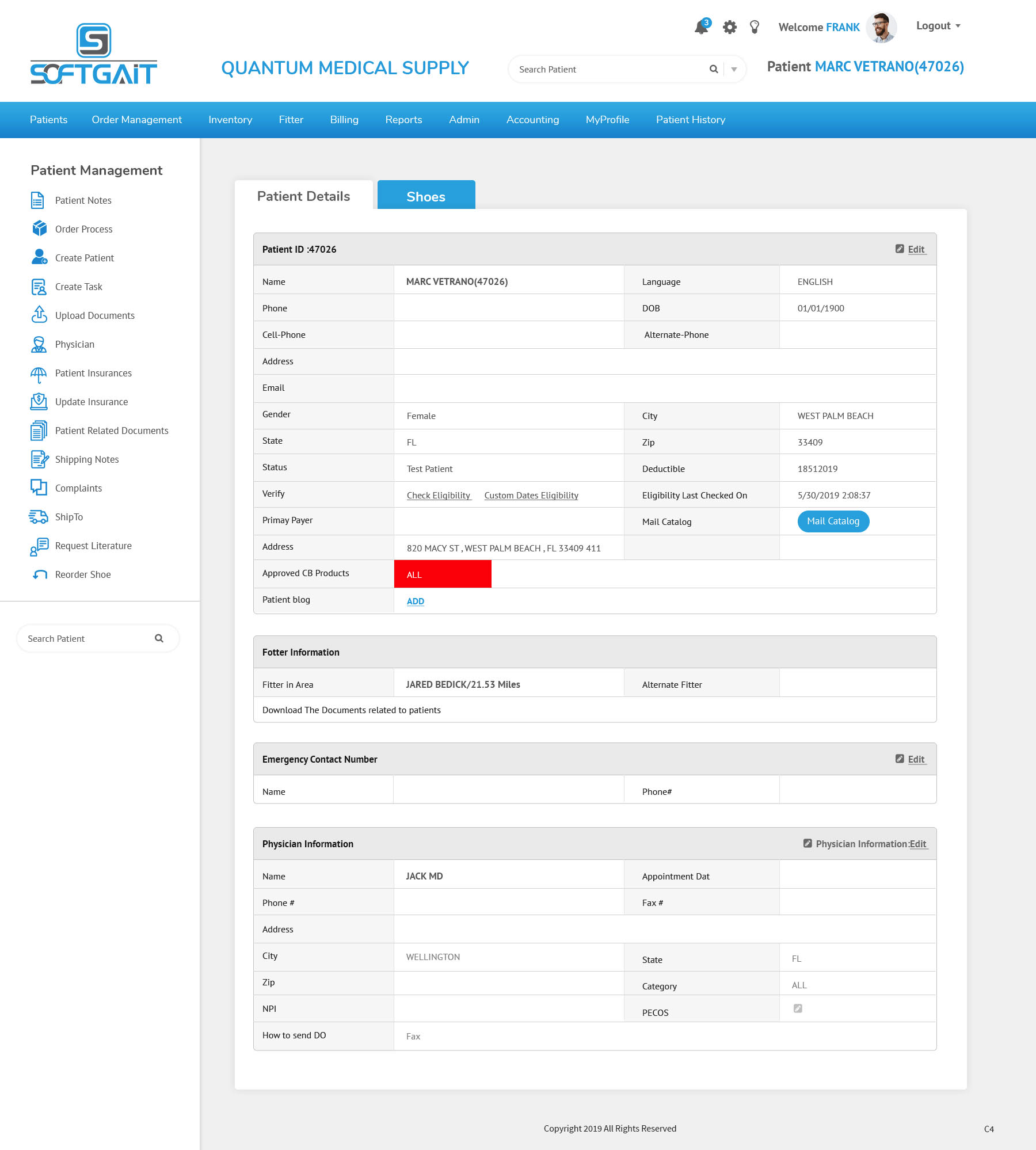
Task: Click Edit link in Emergency Contact header
Action: [x=917, y=759]
